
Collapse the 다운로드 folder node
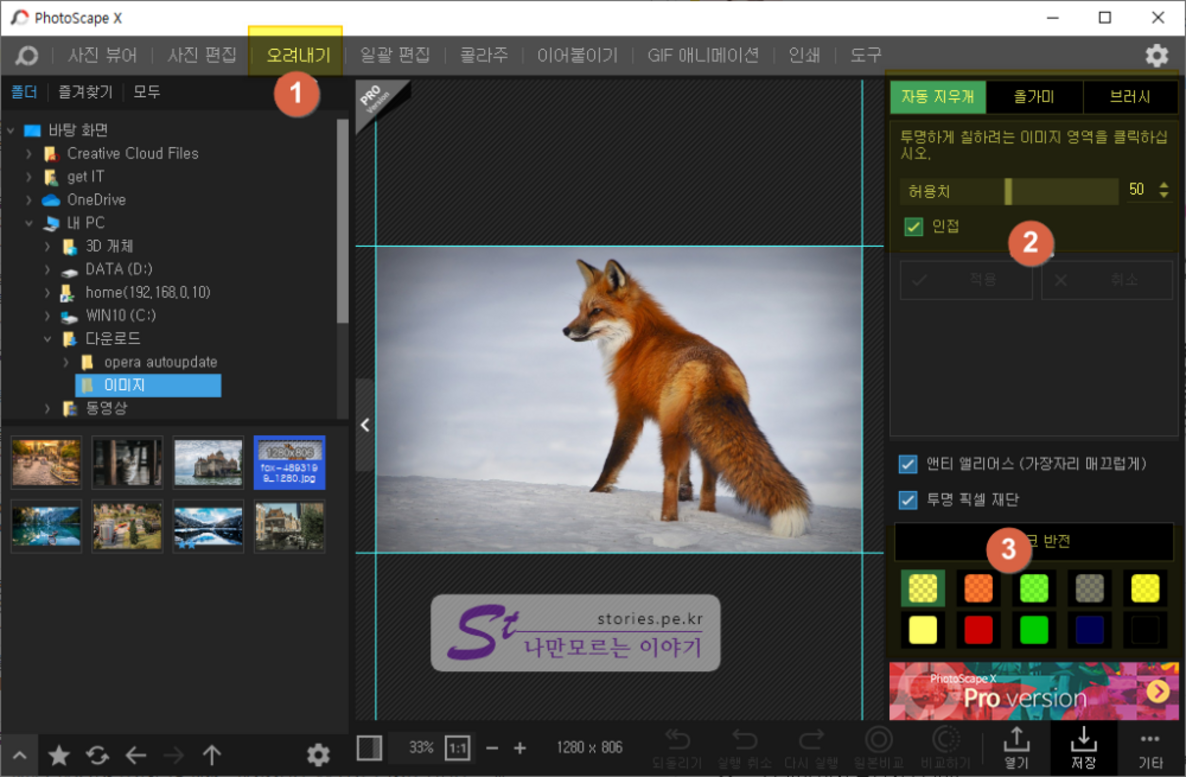[x=47, y=339]
